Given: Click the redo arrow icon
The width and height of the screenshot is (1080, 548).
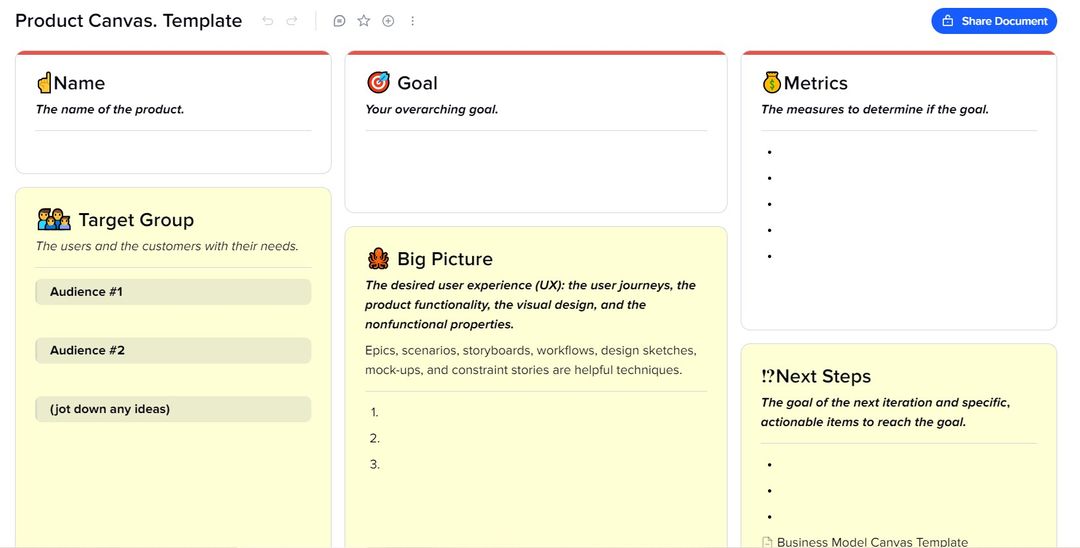Looking at the screenshot, I should pyautogui.click(x=292, y=21).
